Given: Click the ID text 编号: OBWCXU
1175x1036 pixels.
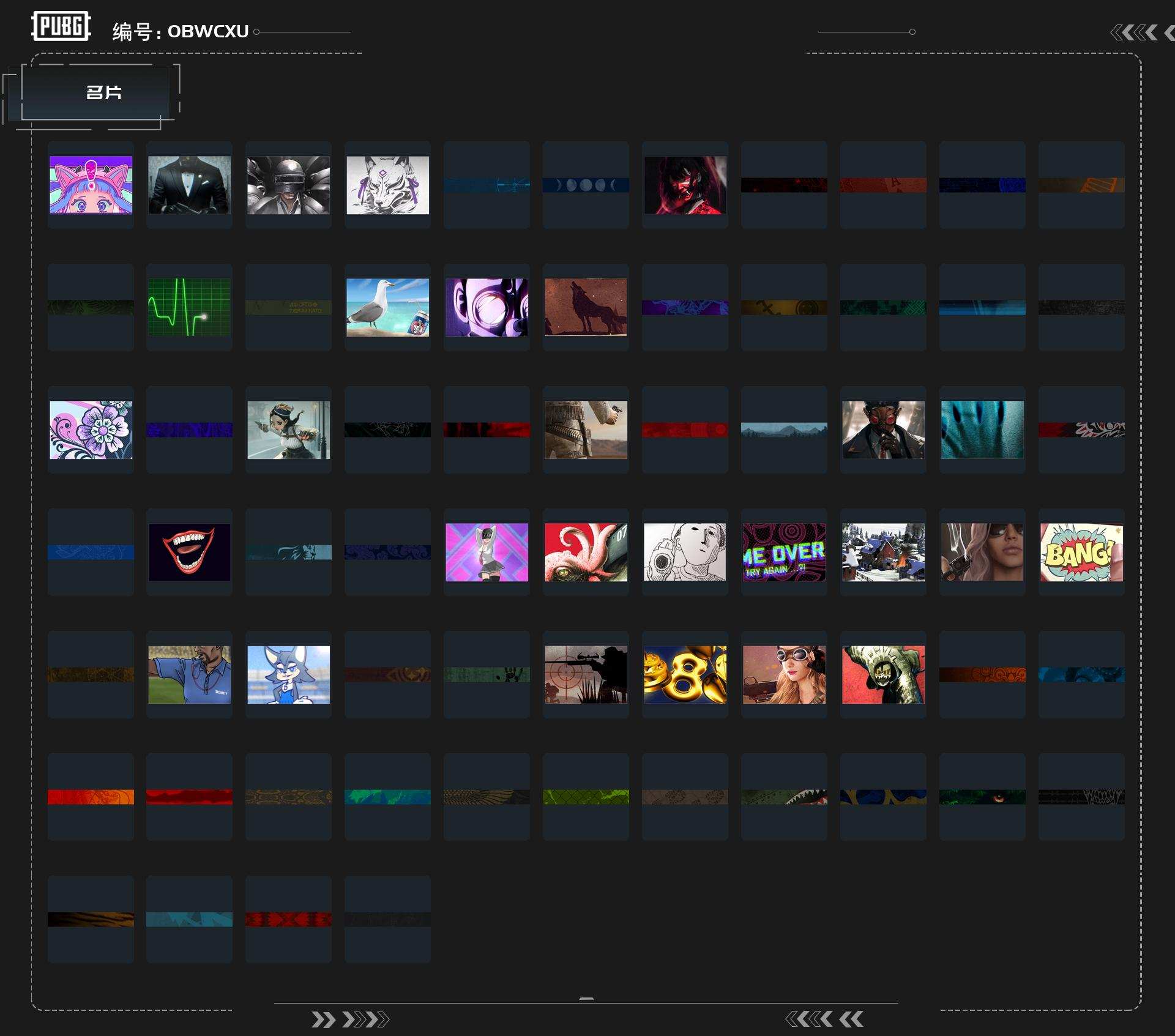Looking at the screenshot, I should pos(181,31).
